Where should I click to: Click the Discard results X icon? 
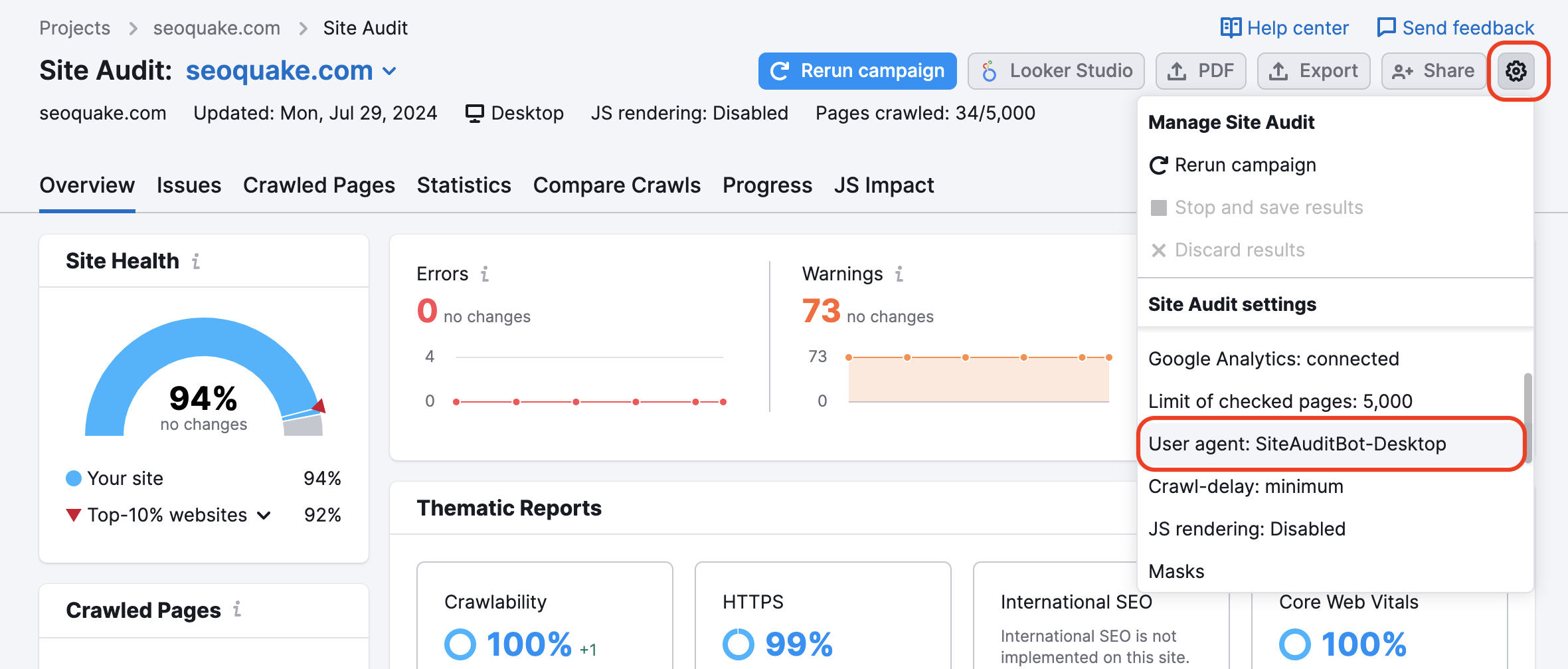(x=1159, y=250)
